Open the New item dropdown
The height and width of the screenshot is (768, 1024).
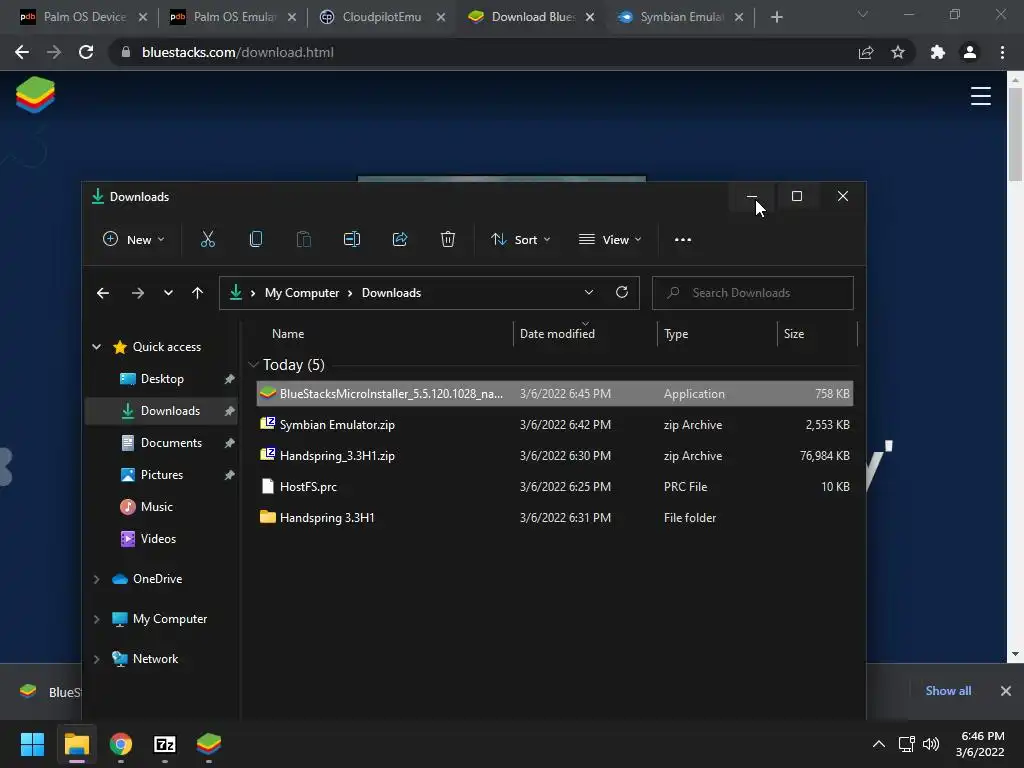coord(134,240)
